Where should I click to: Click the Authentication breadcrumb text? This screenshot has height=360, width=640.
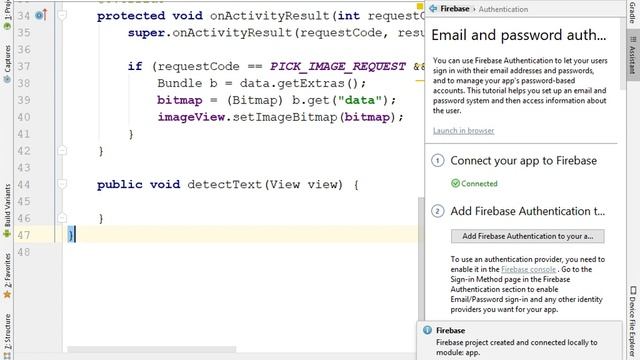click(503, 9)
